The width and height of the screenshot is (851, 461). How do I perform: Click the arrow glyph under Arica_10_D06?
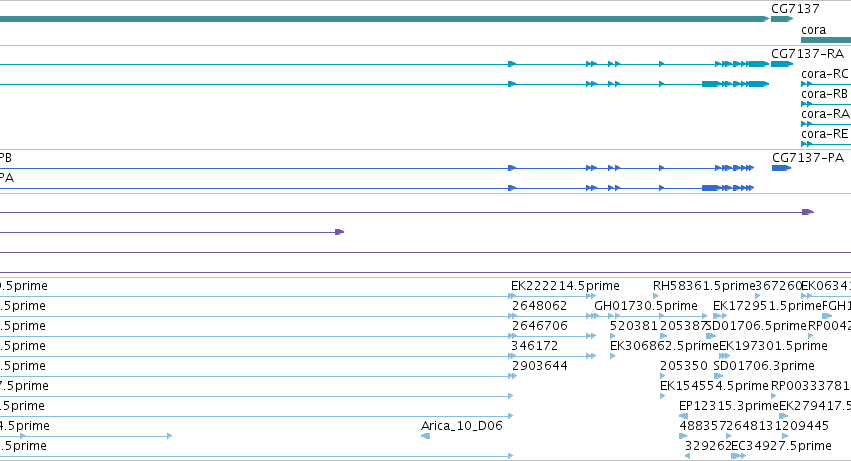click(426, 436)
